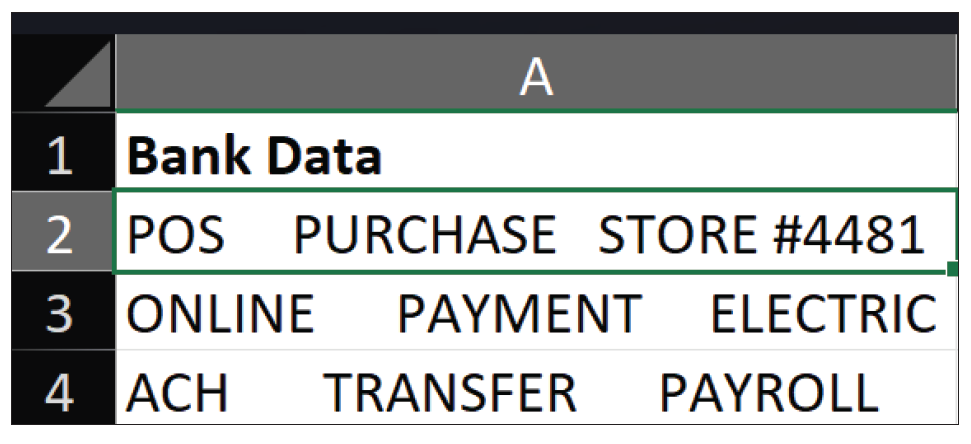Click the Bank Data header cell
This screenshot has width=971, height=444.
point(536,152)
